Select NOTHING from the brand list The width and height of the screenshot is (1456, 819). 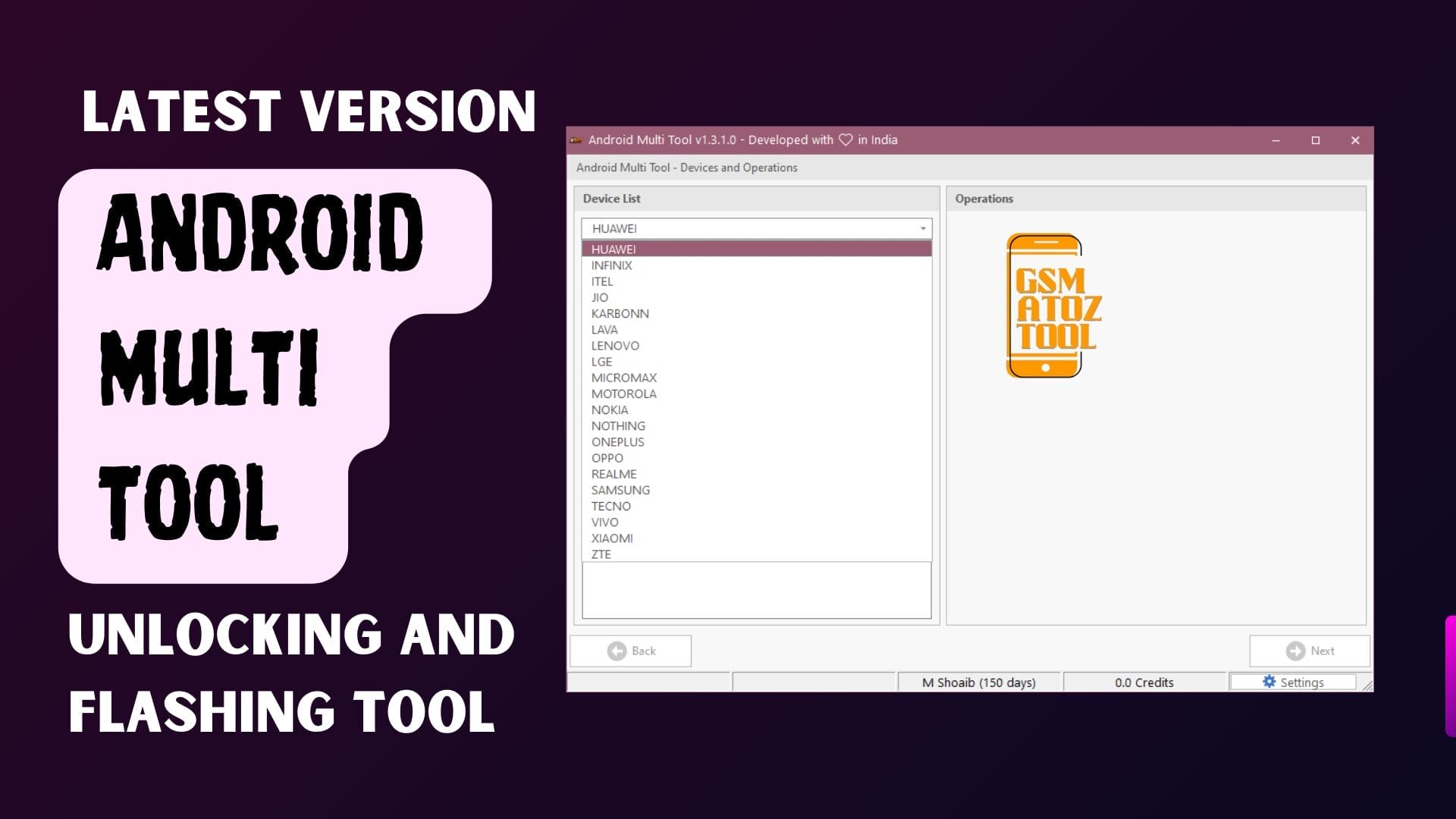619,426
